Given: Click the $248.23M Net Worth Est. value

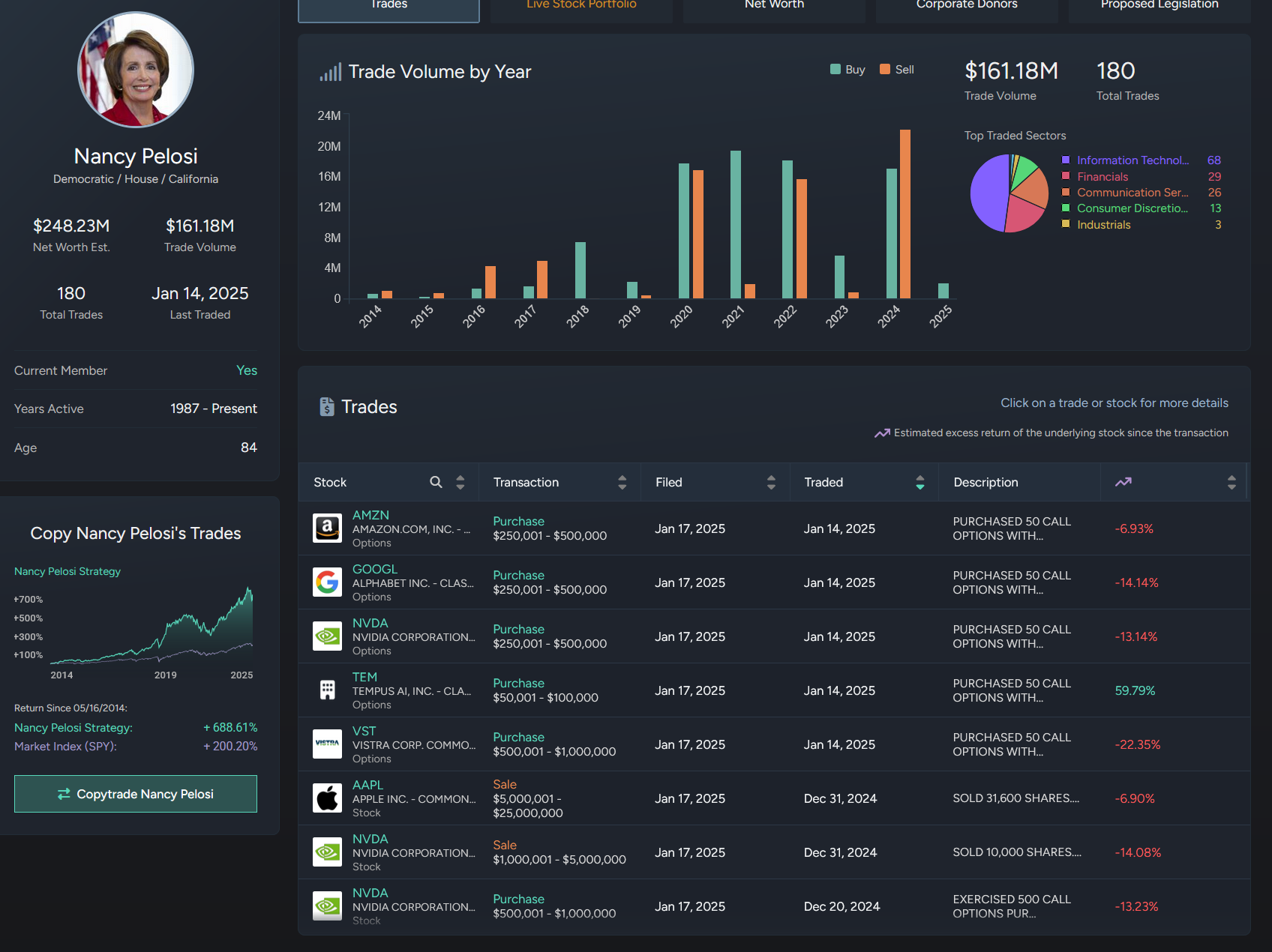Looking at the screenshot, I should [71, 226].
